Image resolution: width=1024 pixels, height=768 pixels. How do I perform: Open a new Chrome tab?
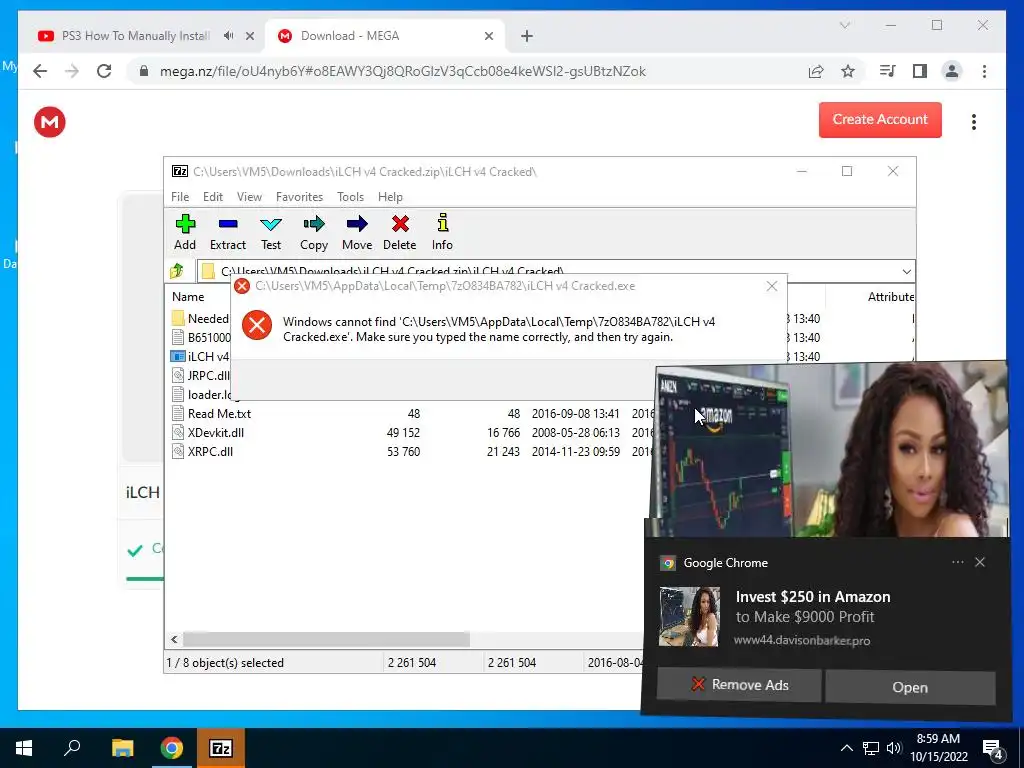pos(527,36)
